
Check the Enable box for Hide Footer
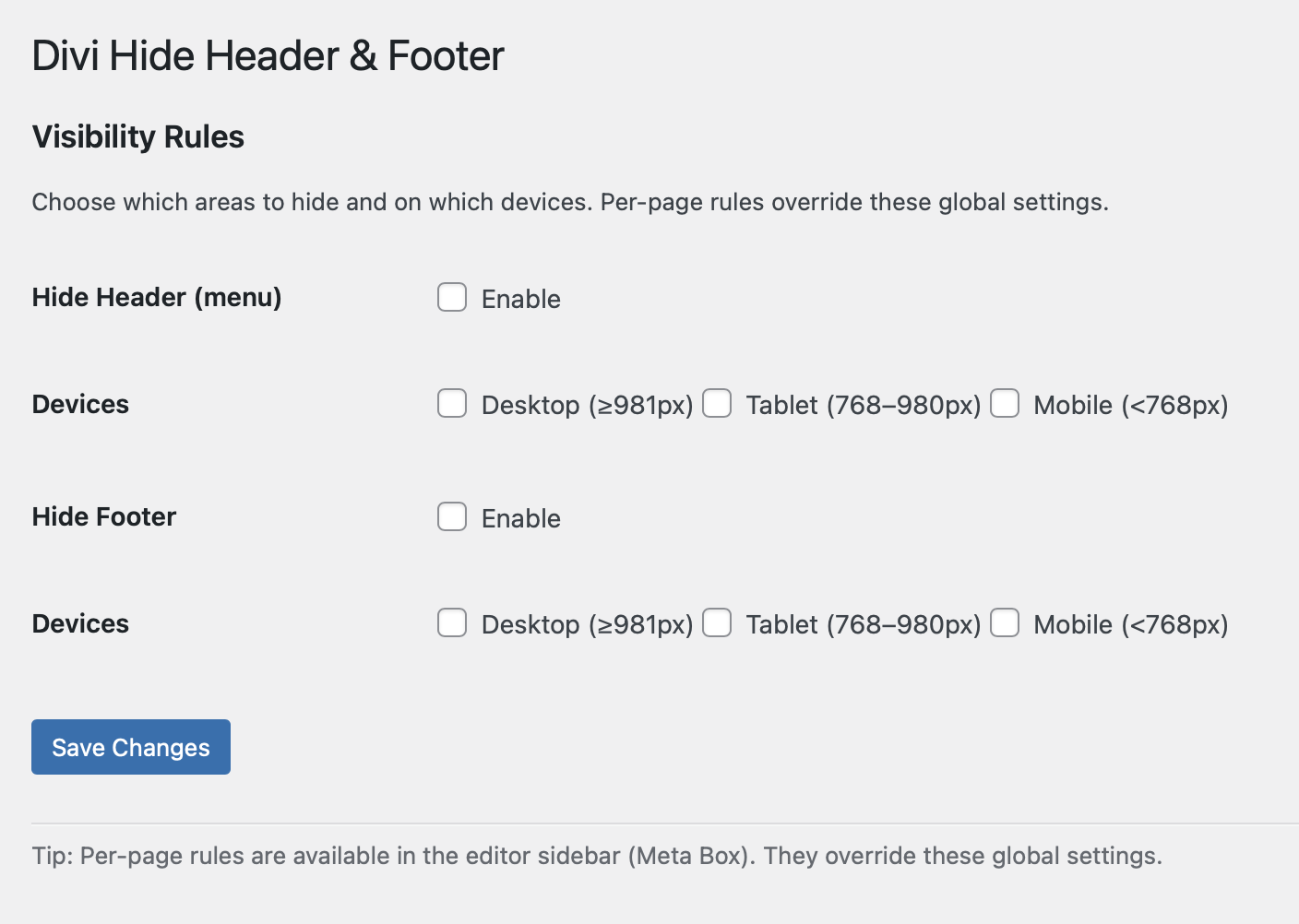(x=452, y=517)
